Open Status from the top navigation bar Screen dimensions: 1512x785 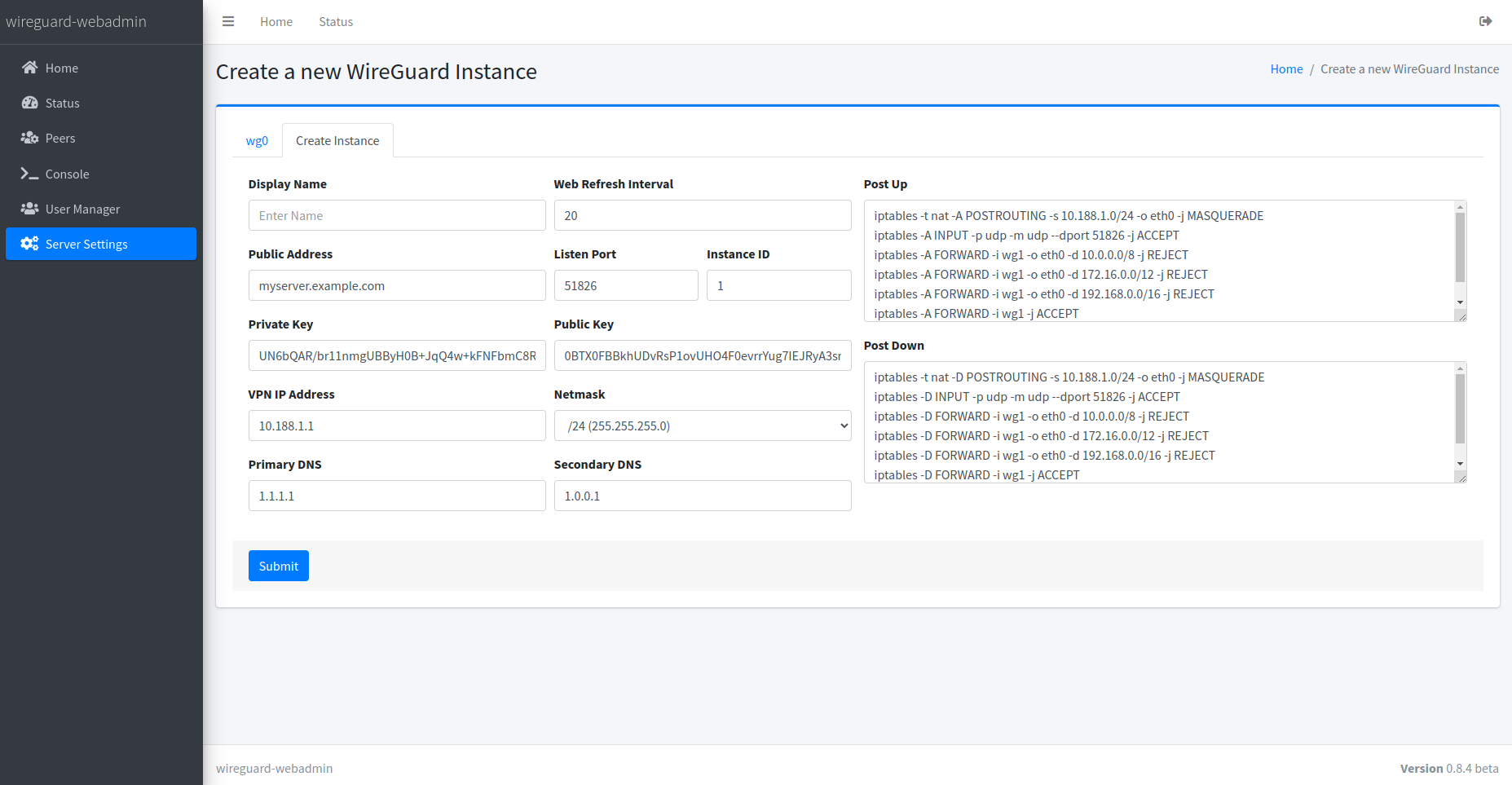(335, 21)
